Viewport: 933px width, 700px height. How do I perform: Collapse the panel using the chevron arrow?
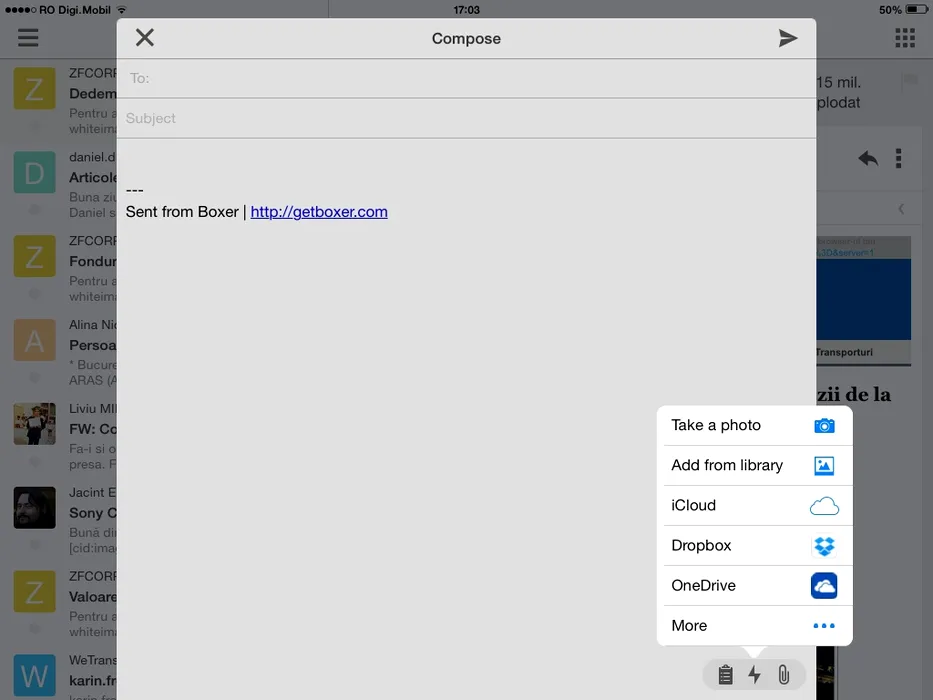coord(901,209)
